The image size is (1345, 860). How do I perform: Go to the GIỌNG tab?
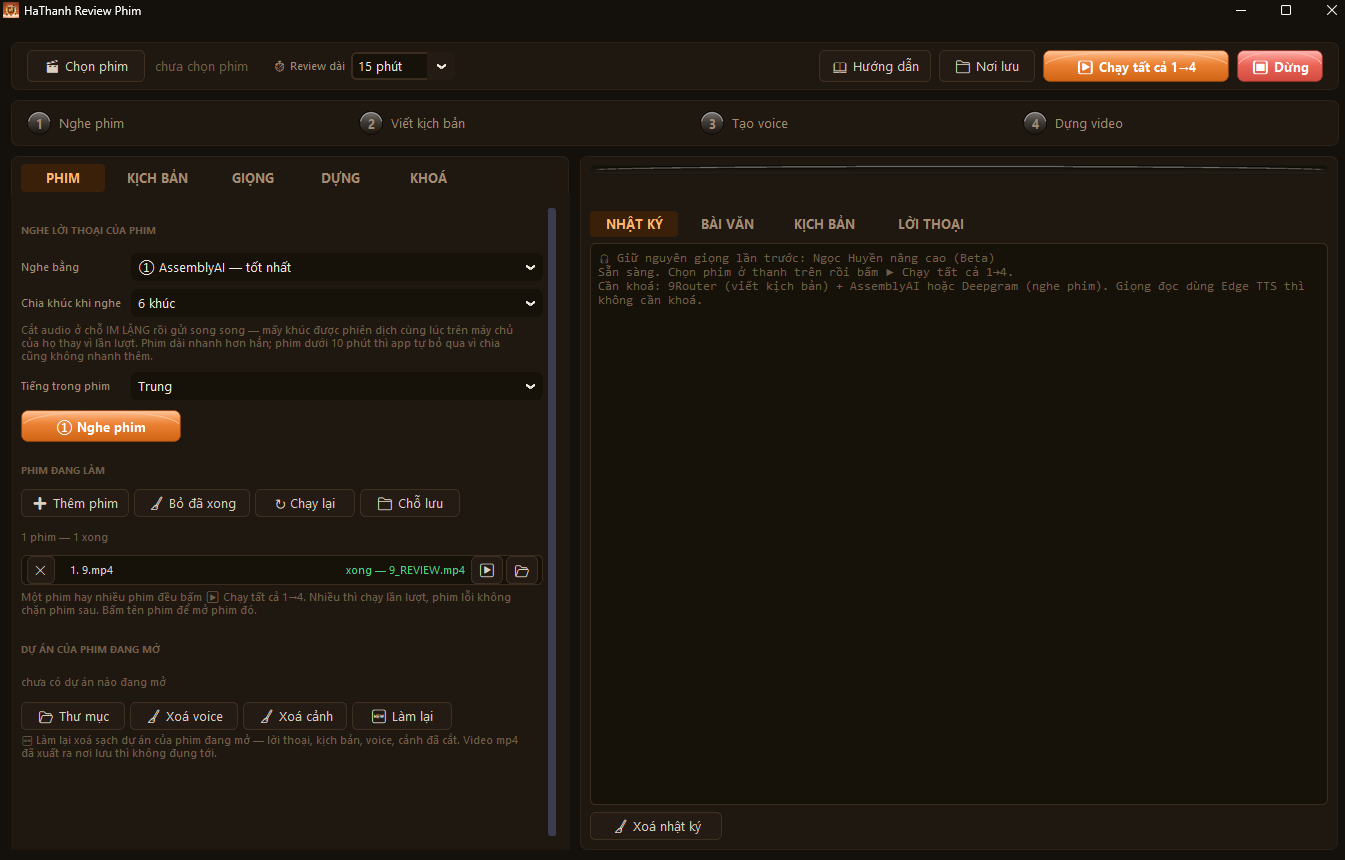click(x=253, y=178)
